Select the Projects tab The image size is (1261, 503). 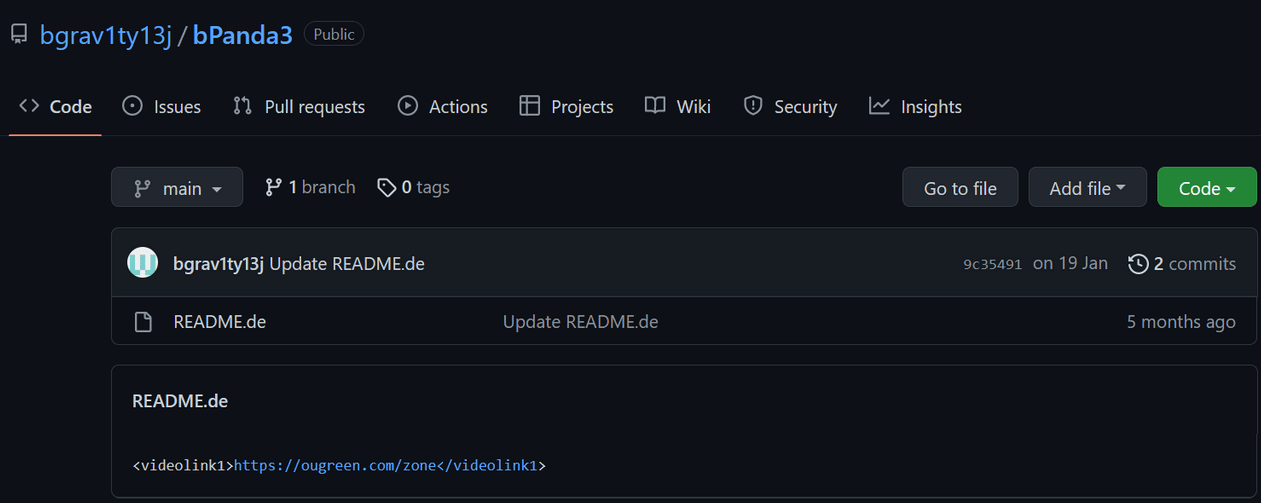[567, 107]
